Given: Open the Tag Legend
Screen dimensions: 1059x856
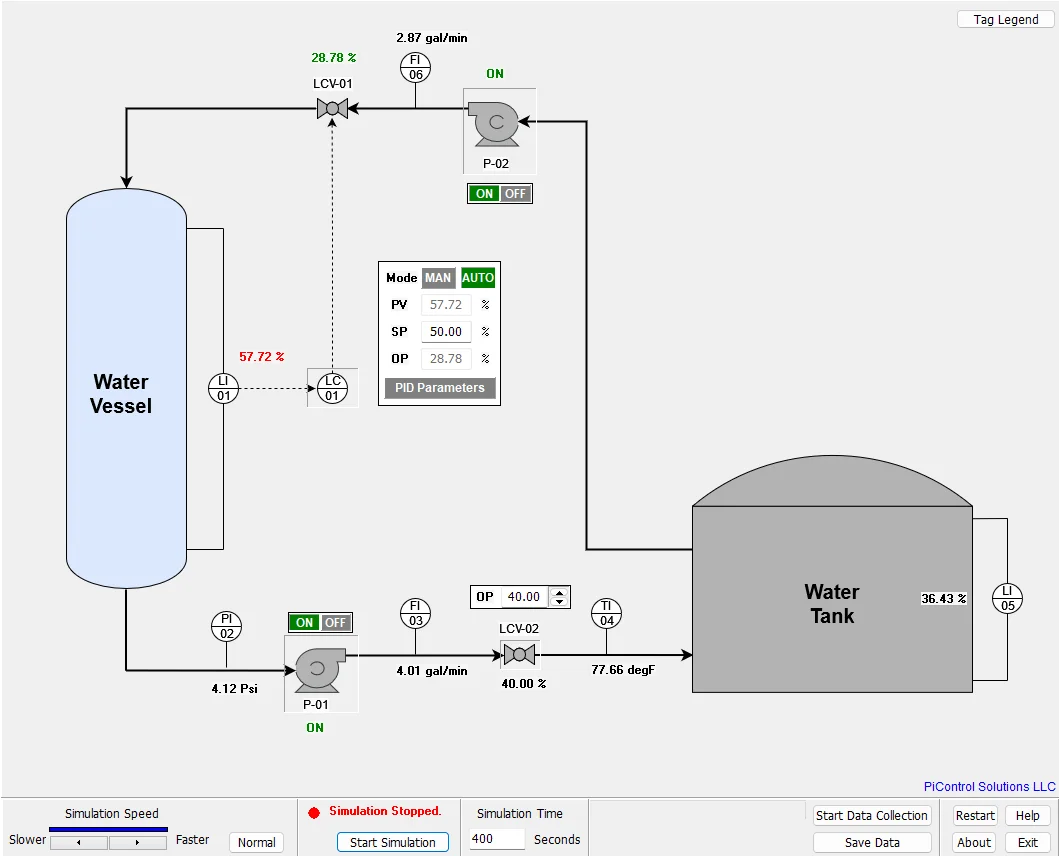Looking at the screenshot, I should pyautogui.click(x=1006, y=20).
